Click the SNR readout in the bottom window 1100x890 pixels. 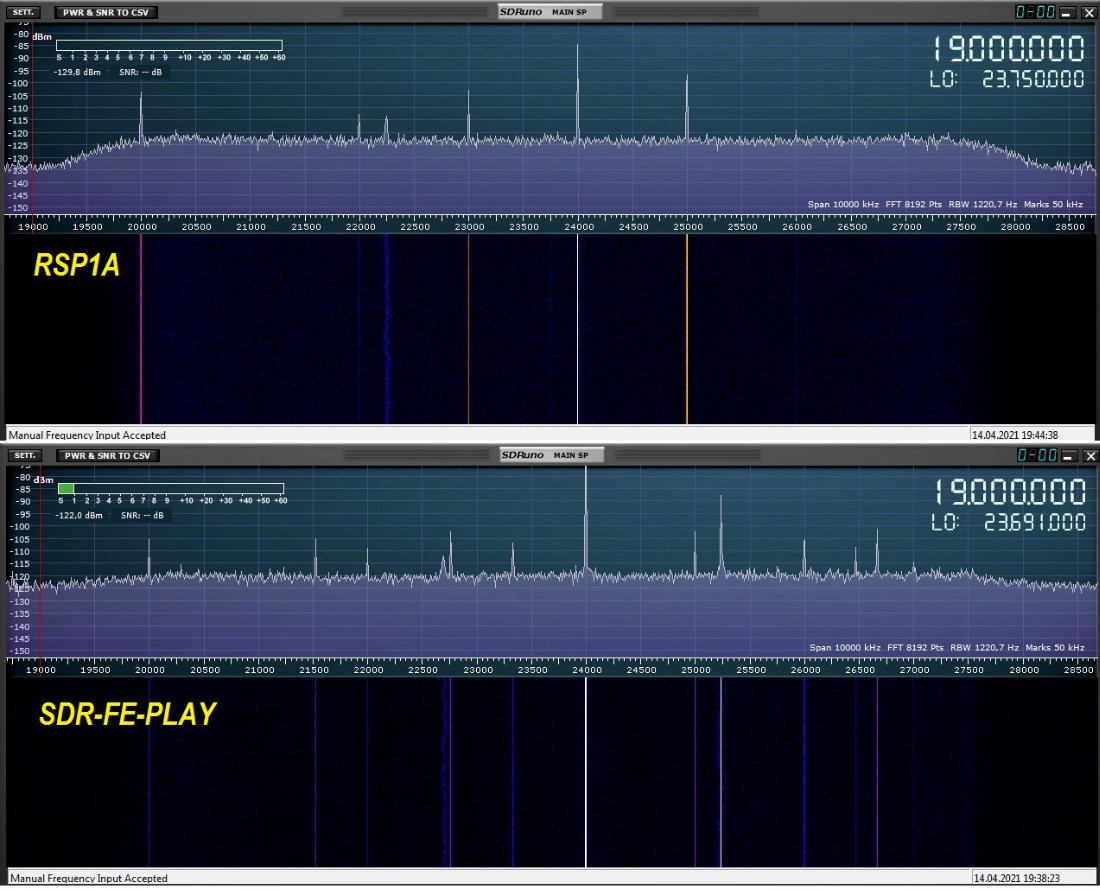point(142,515)
